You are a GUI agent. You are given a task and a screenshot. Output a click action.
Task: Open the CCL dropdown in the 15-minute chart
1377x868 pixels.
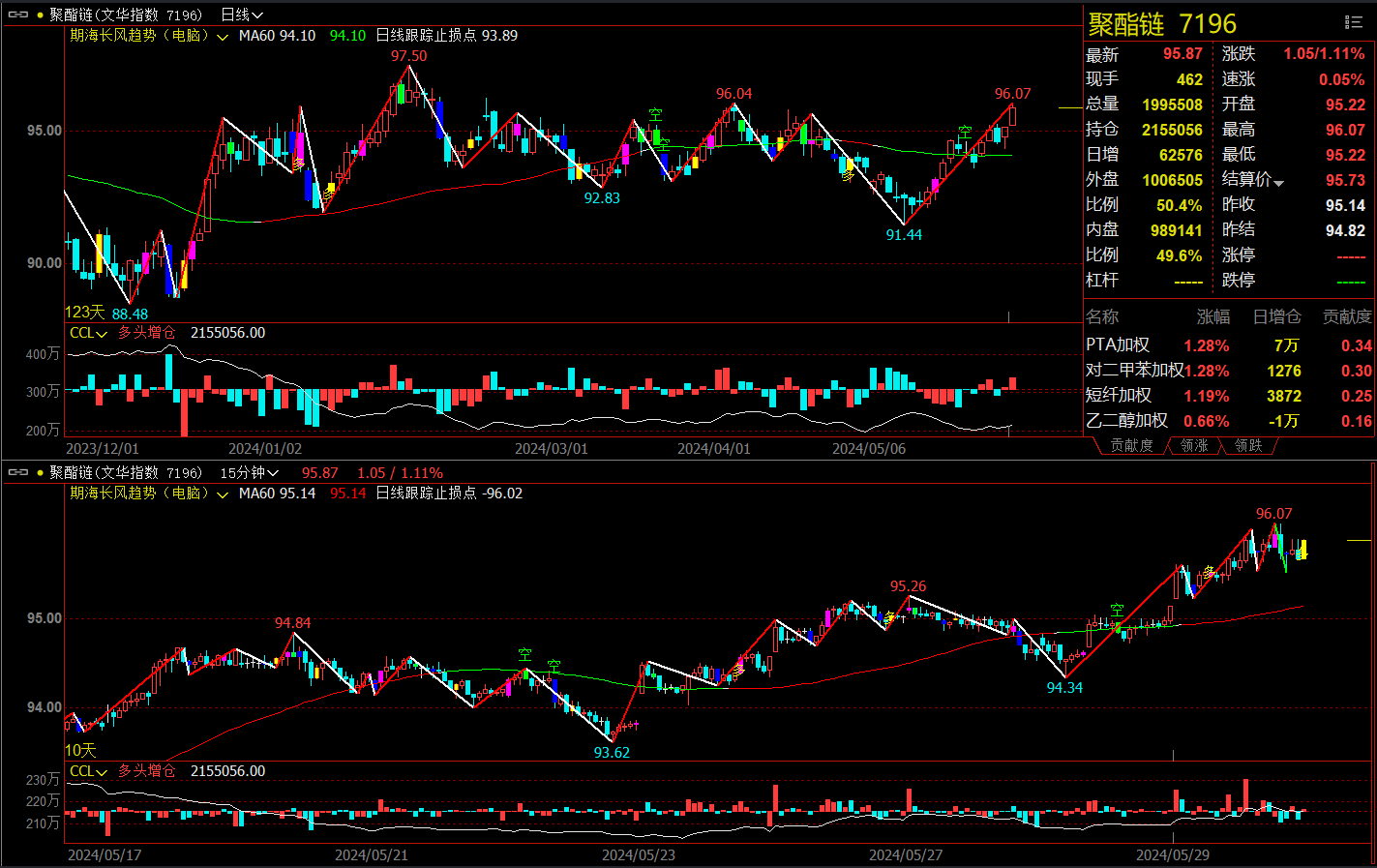[102, 772]
